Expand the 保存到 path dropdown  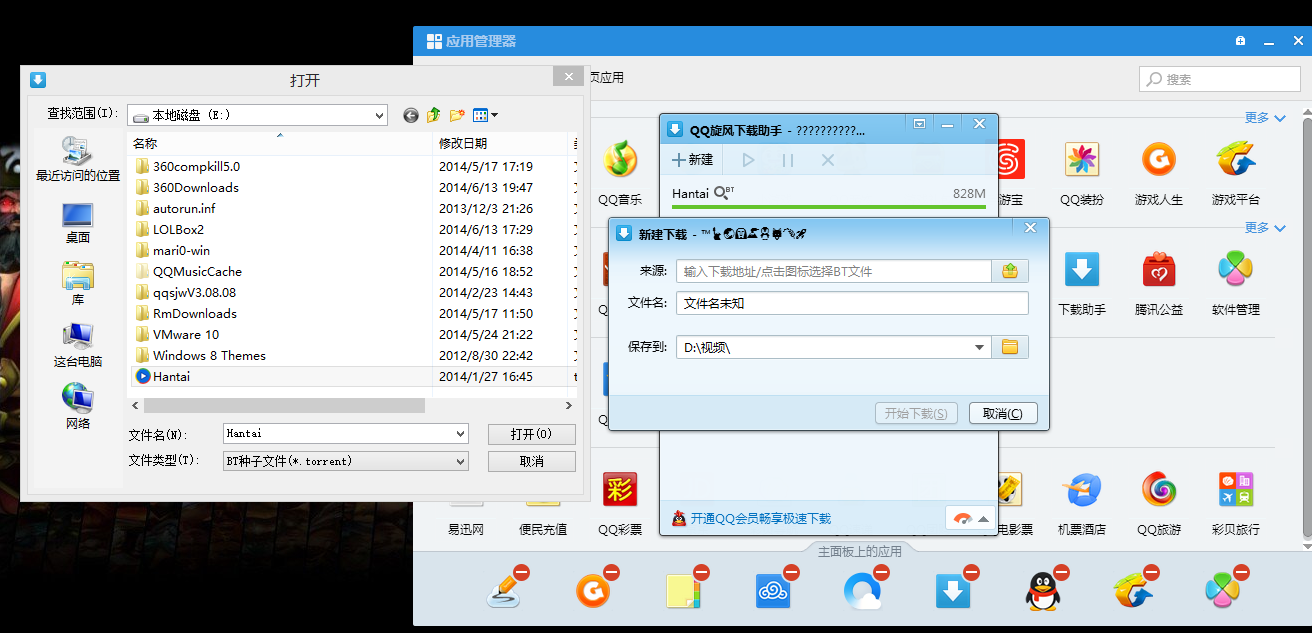[x=979, y=347]
